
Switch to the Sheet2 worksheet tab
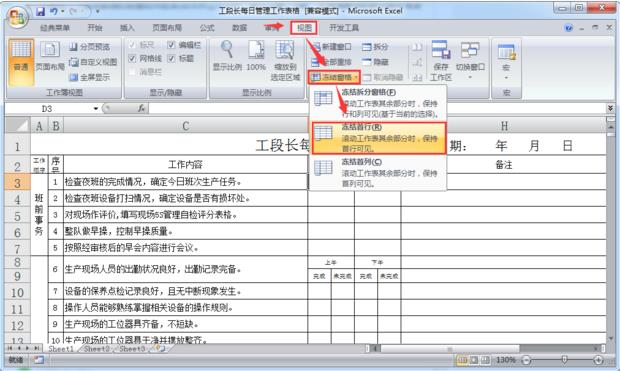(96, 348)
